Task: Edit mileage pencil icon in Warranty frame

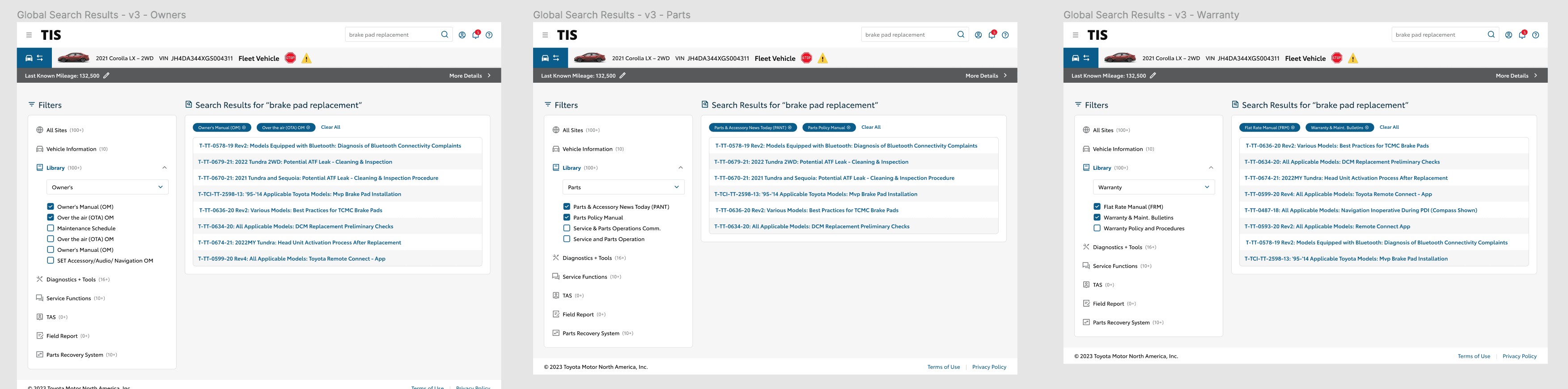Action: 1153,76
